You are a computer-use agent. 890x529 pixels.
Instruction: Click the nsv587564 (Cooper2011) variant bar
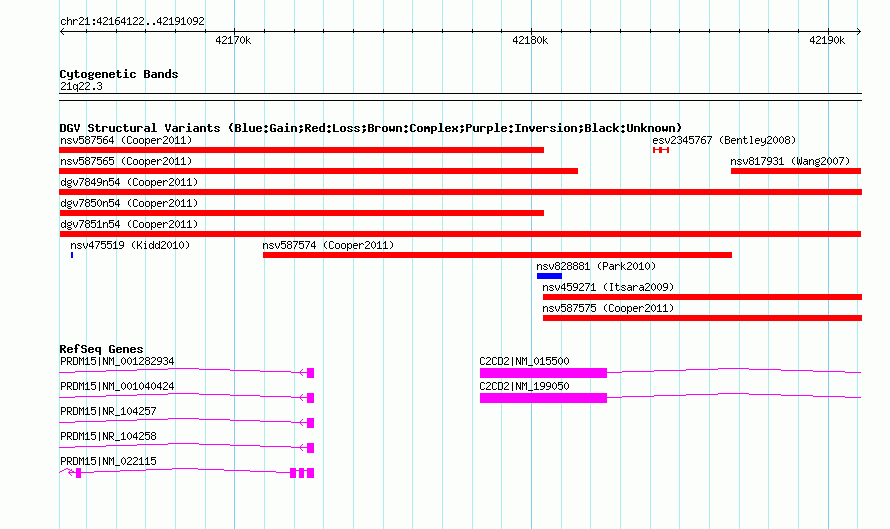(301, 150)
